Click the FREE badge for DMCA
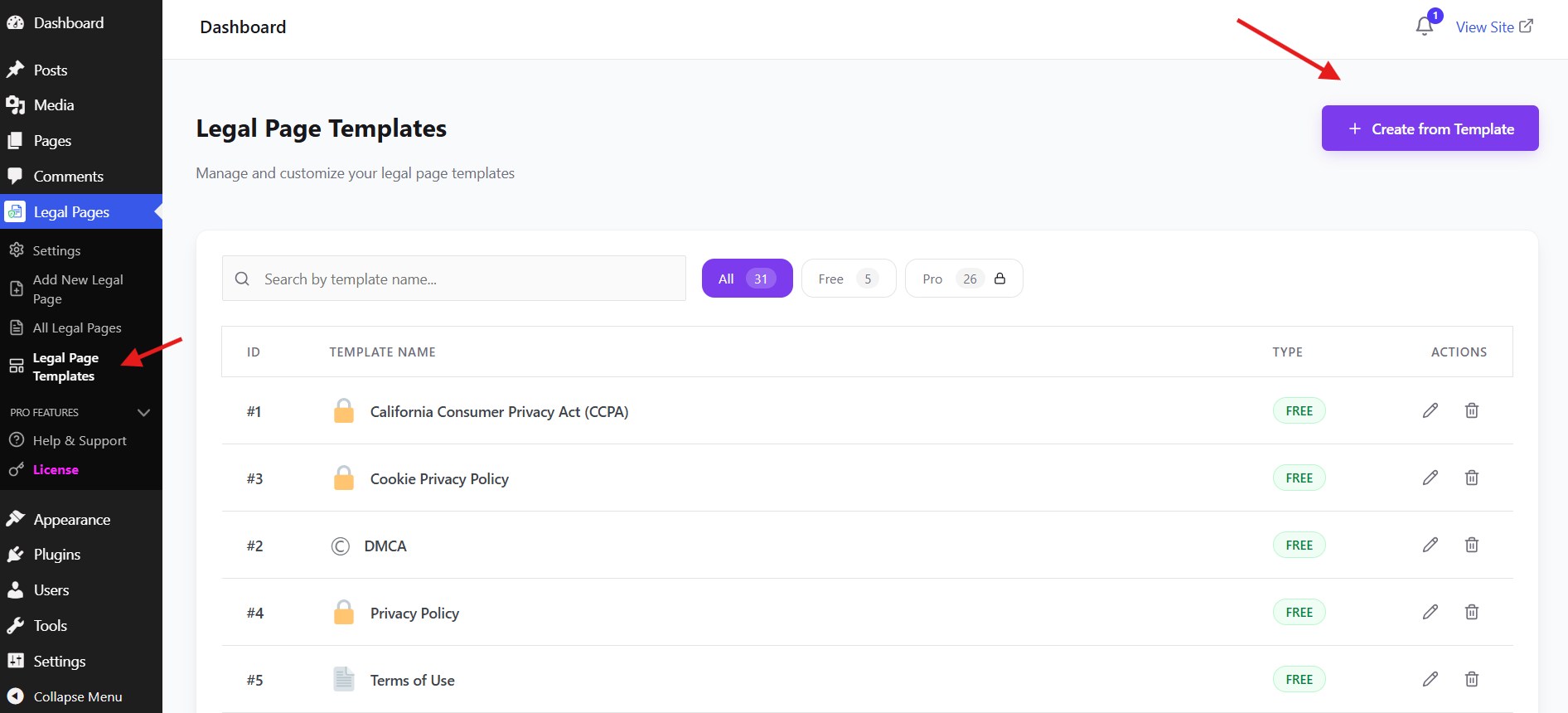This screenshot has width=1568, height=713. [x=1299, y=545]
